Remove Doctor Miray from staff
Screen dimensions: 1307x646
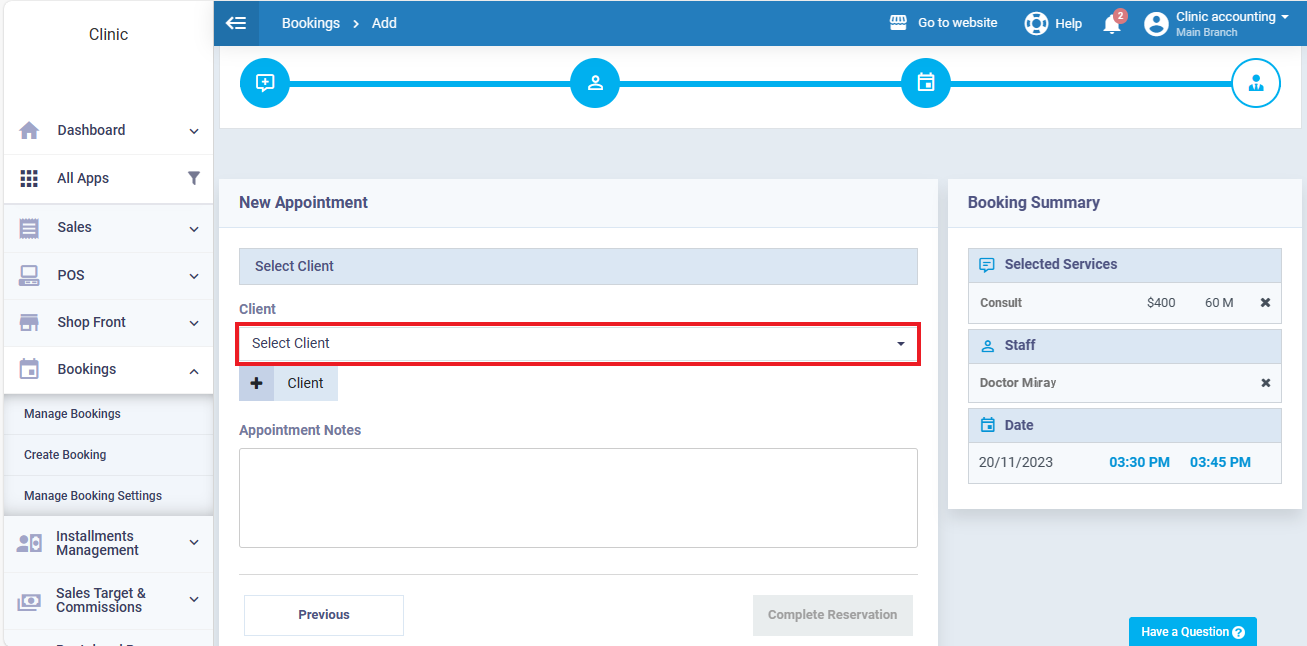click(x=1265, y=383)
